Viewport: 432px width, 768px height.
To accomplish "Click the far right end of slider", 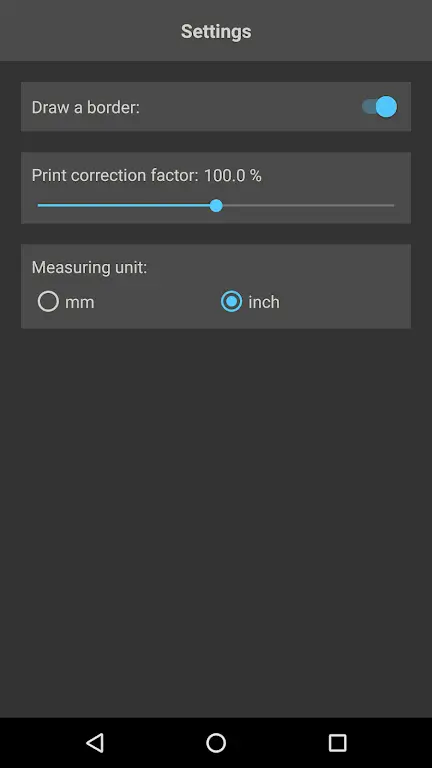I will 392,205.
